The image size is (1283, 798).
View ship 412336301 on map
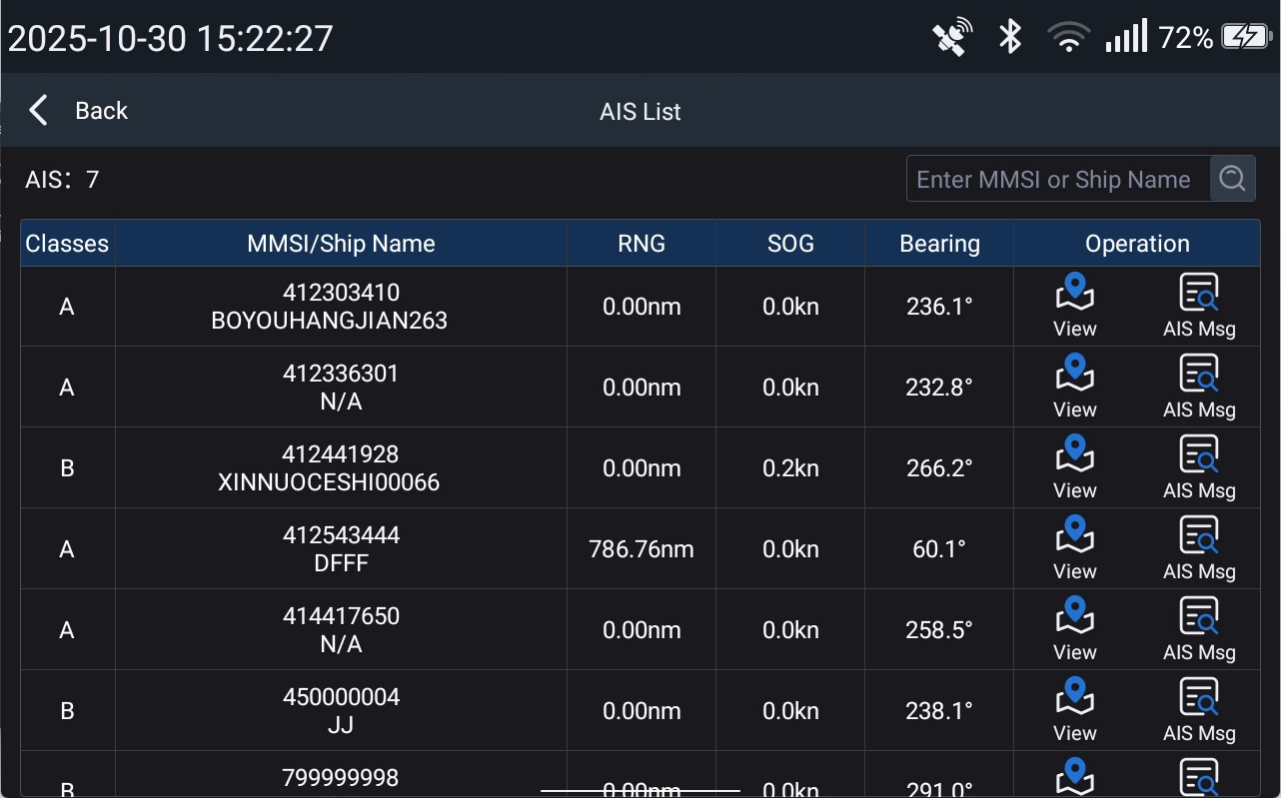pos(1075,387)
